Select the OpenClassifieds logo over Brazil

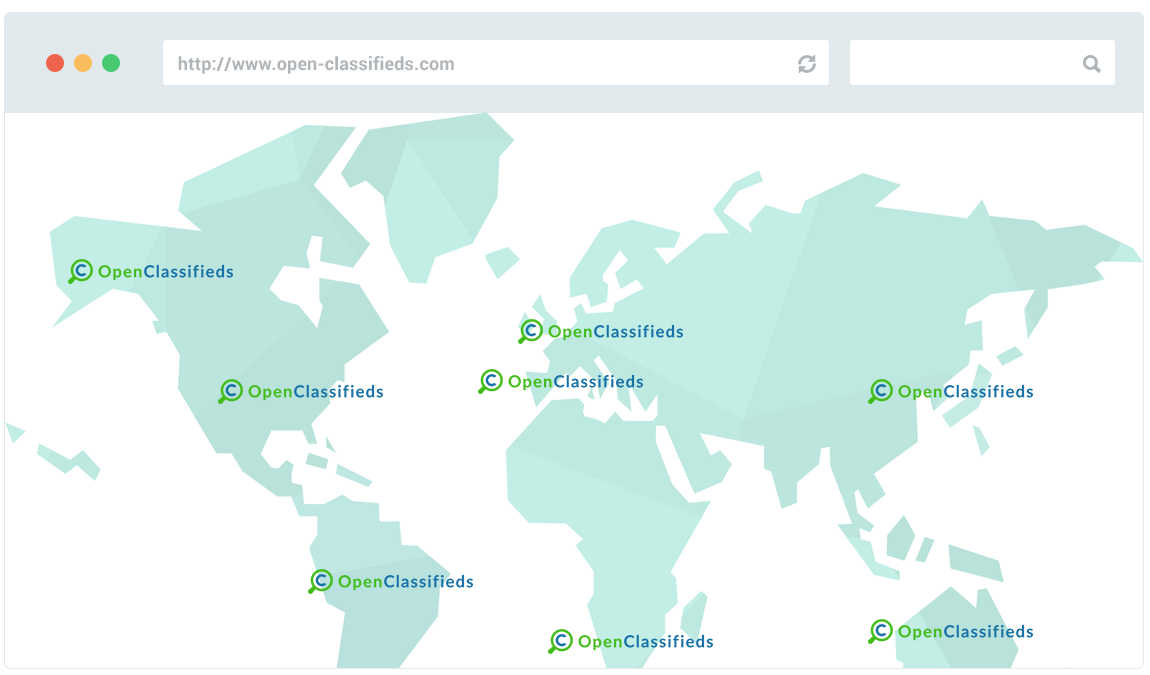coord(391,581)
